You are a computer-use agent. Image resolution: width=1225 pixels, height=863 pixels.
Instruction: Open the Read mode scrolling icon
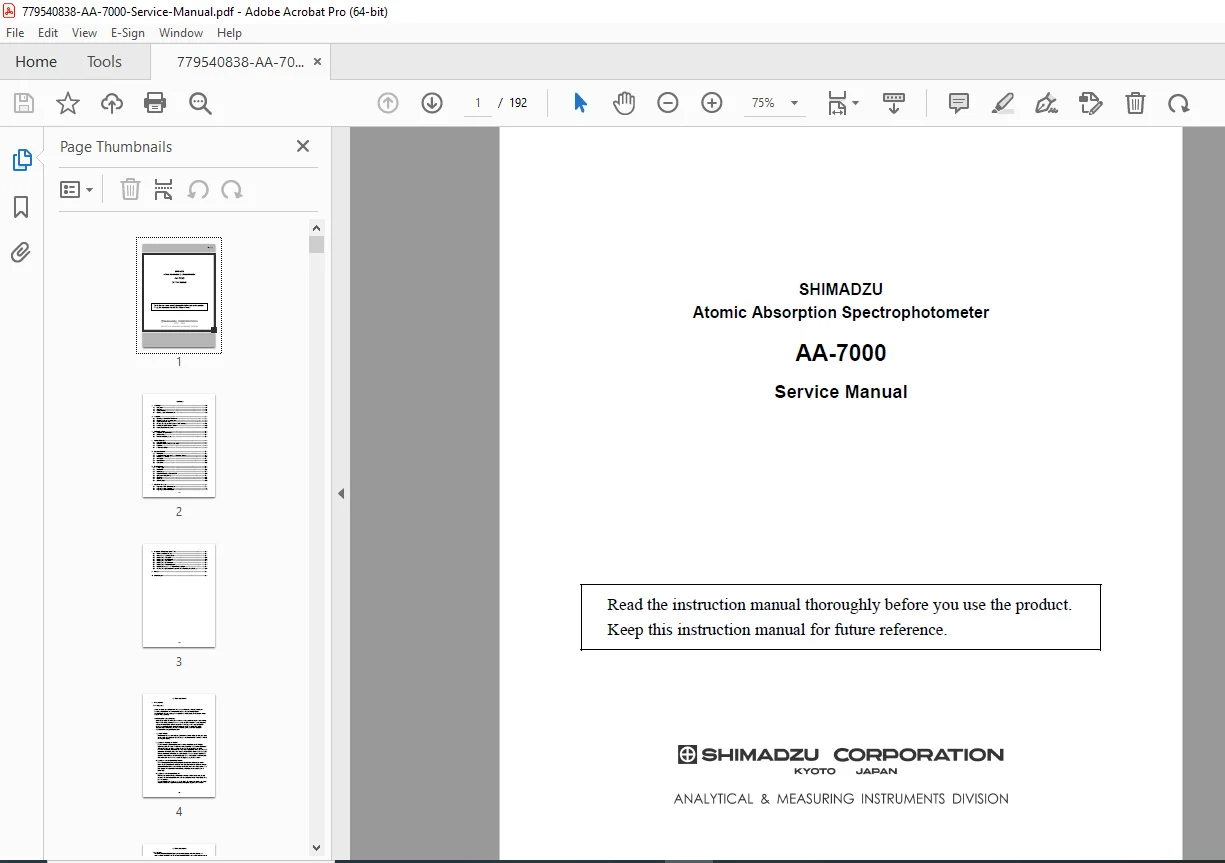tap(894, 103)
